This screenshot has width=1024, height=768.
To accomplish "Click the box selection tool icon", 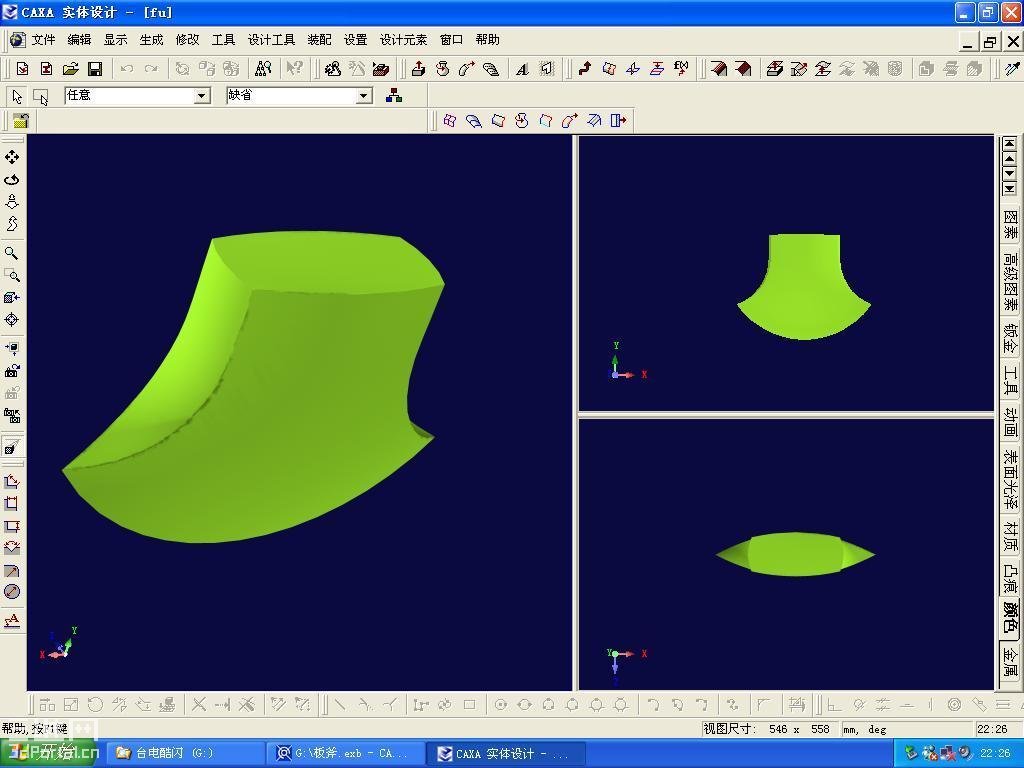I will coord(40,97).
